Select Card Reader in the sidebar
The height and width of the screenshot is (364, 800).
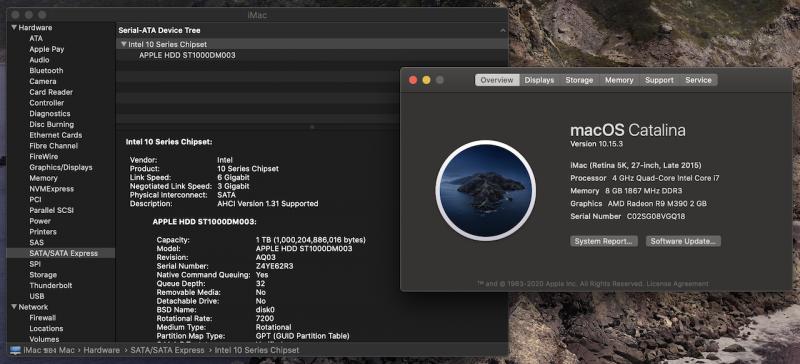51,92
